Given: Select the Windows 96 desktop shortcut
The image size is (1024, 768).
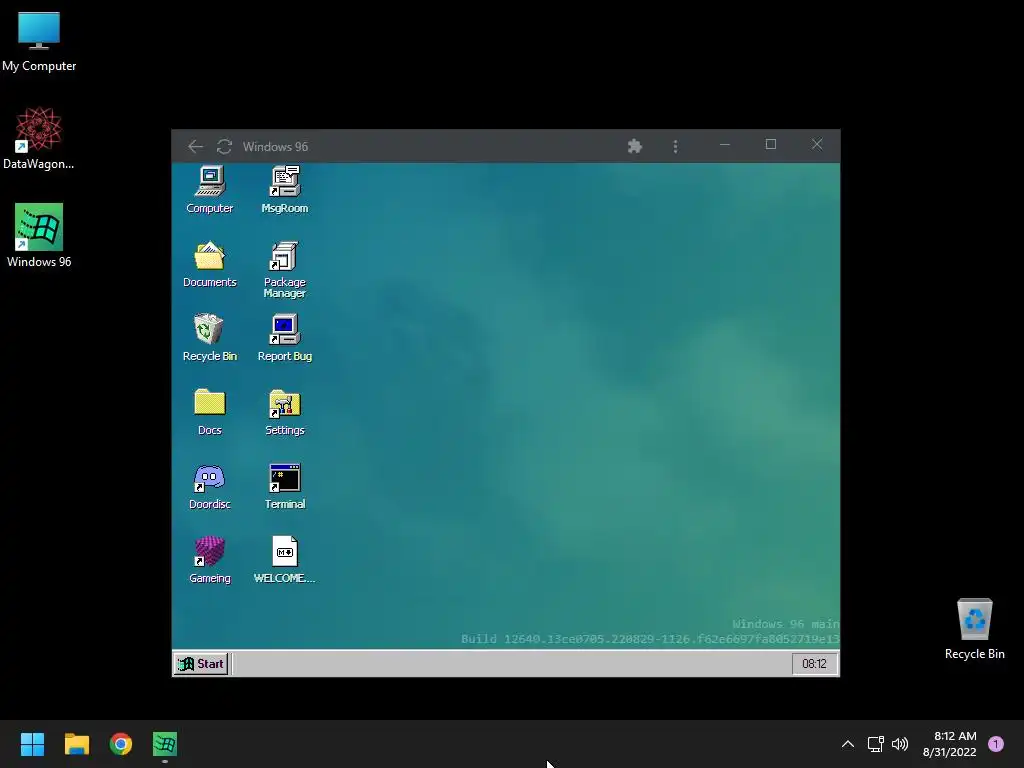Looking at the screenshot, I should pyautogui.click(x=39, y=236).
